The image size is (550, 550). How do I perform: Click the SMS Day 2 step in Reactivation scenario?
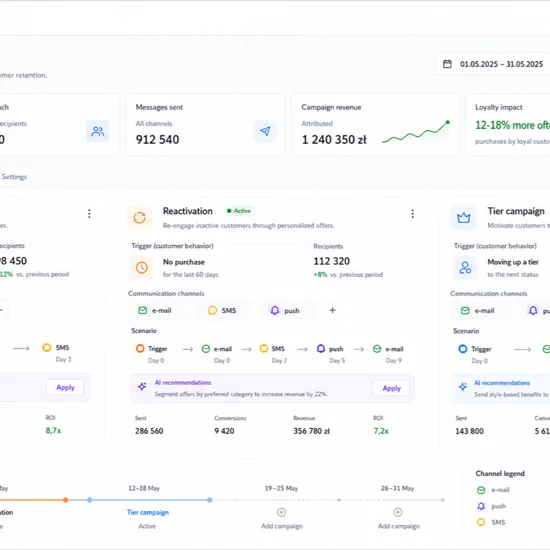272,354
